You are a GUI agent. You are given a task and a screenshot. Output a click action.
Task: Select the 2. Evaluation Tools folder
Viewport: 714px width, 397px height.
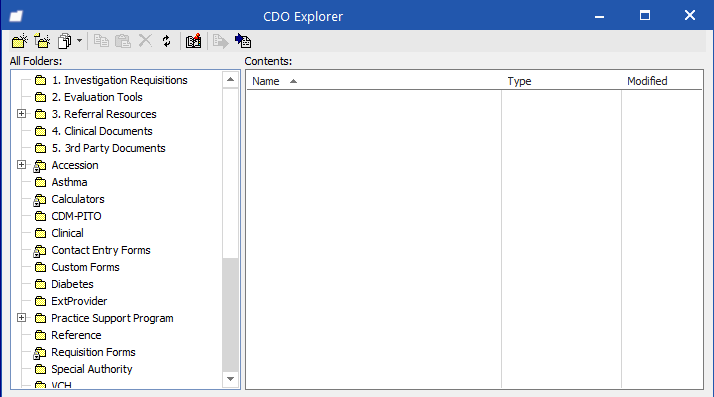[97, 97]
